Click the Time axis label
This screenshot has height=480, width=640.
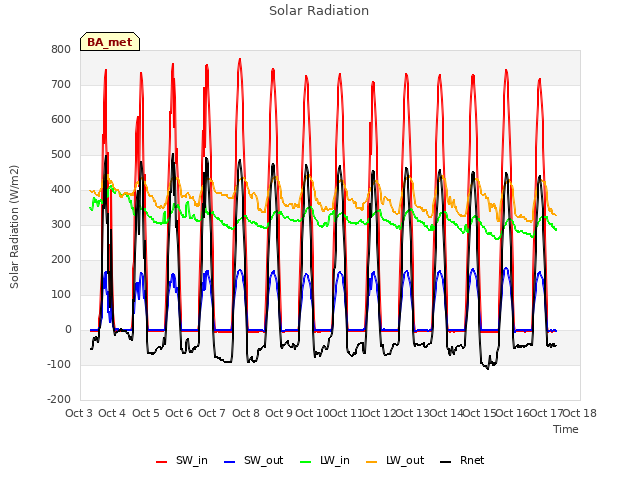566,429
